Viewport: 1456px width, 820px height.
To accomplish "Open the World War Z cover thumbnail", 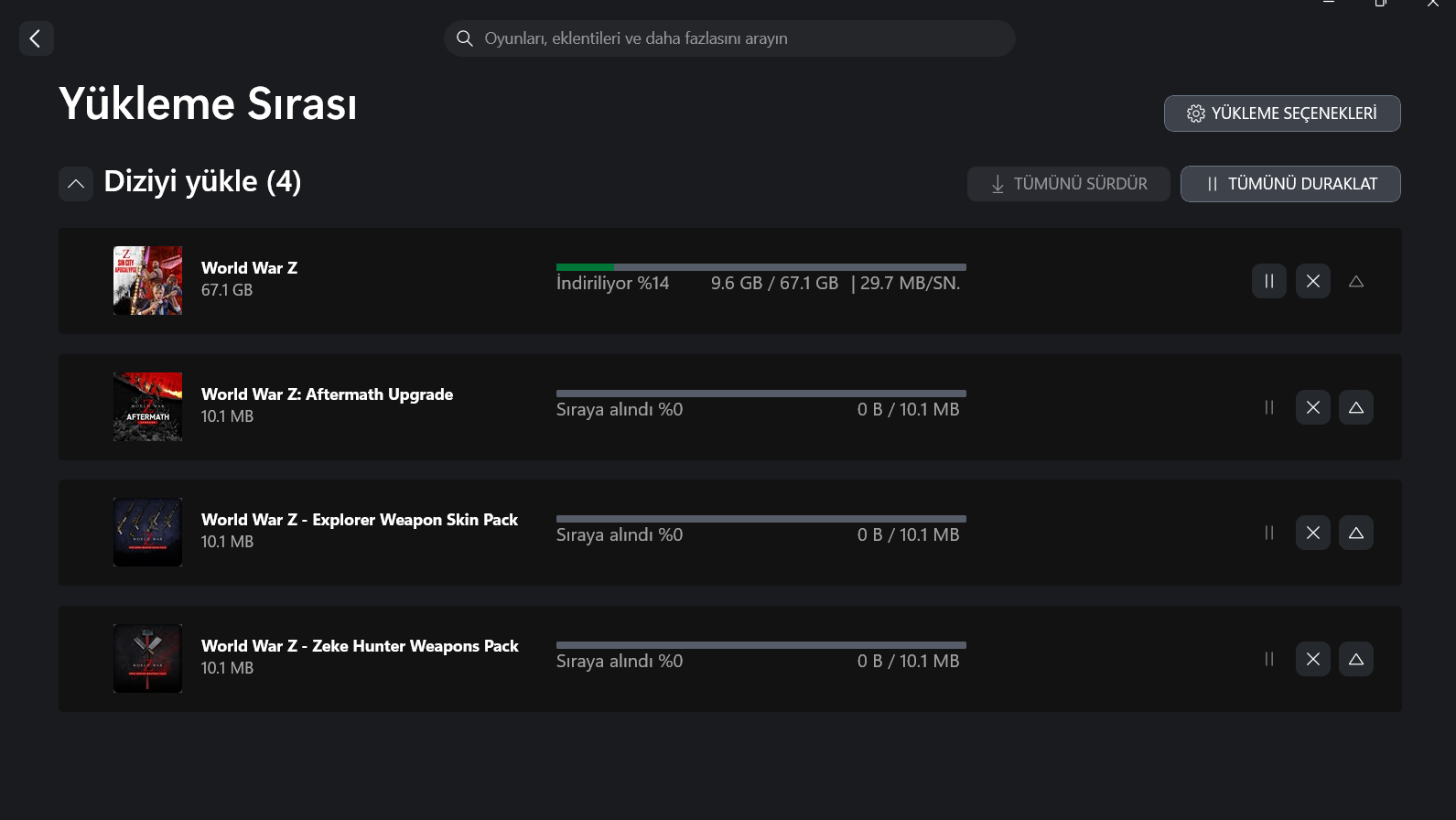I will click(147, 280).
